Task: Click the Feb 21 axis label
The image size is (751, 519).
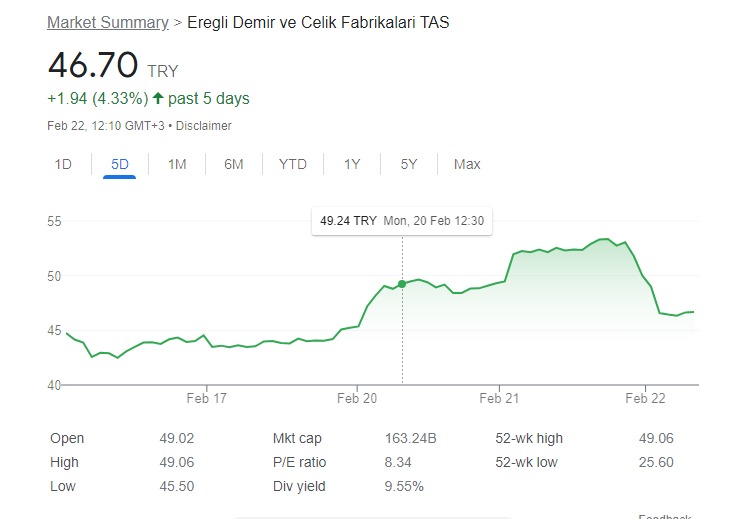Action: click(499, 398)
